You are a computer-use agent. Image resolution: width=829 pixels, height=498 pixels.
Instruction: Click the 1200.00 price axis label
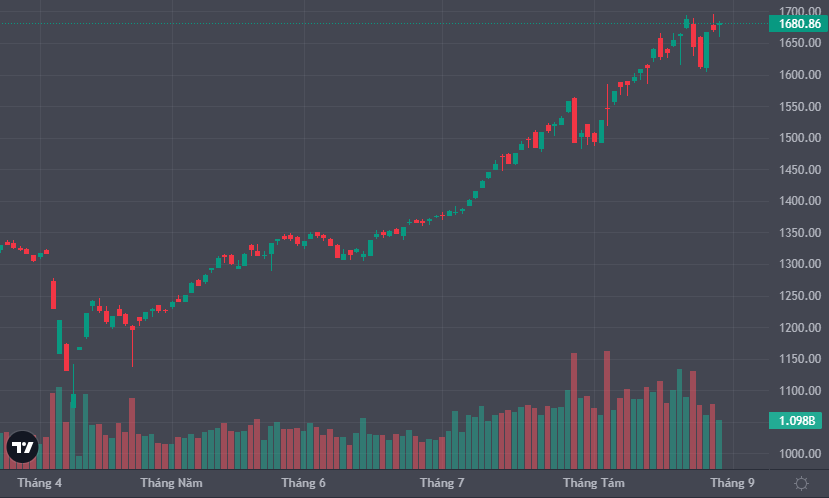[799, 328]
